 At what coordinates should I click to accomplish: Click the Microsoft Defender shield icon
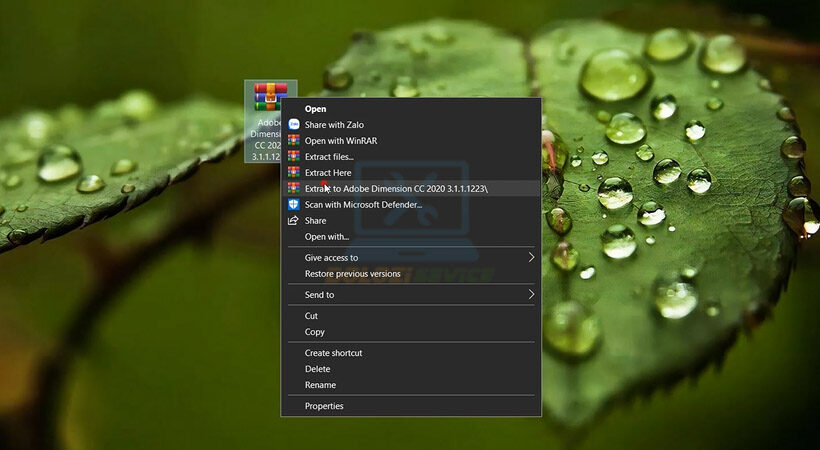coord(294,205)
